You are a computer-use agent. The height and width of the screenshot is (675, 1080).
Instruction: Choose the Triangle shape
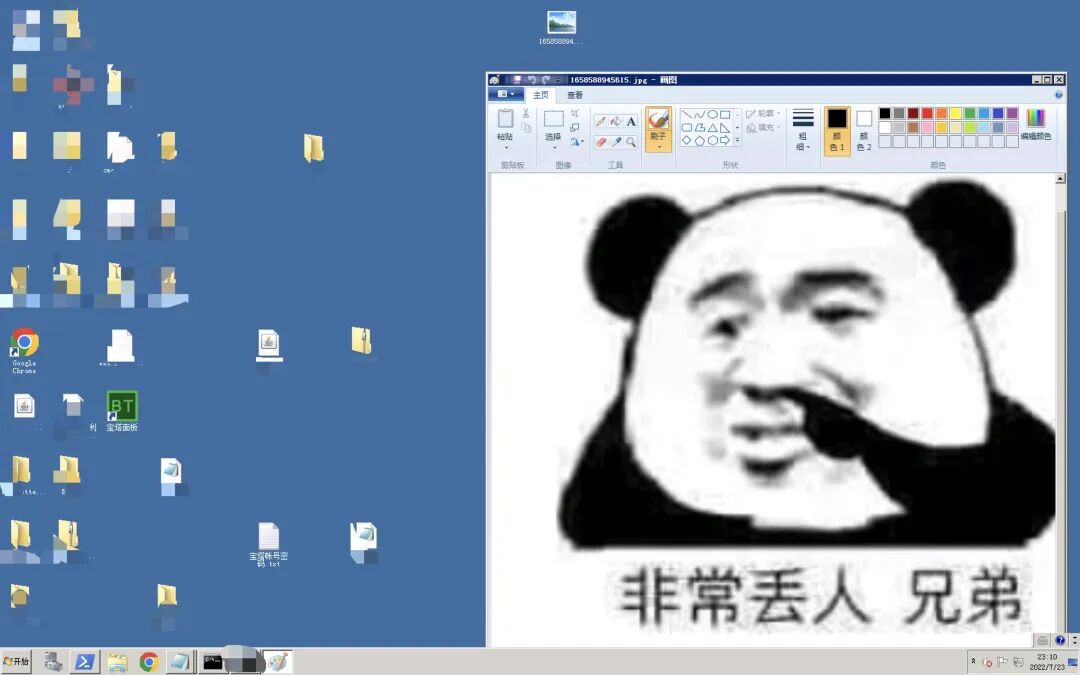712,127
